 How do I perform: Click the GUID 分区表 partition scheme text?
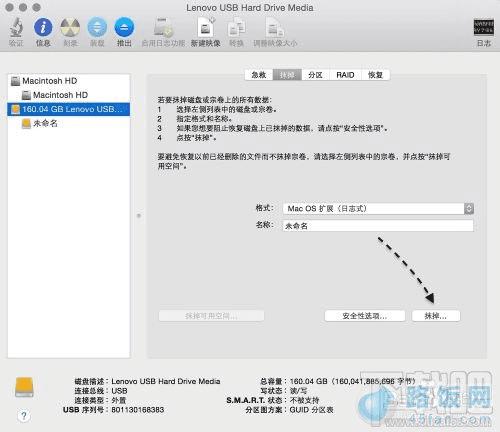click(x=311, y=410)
